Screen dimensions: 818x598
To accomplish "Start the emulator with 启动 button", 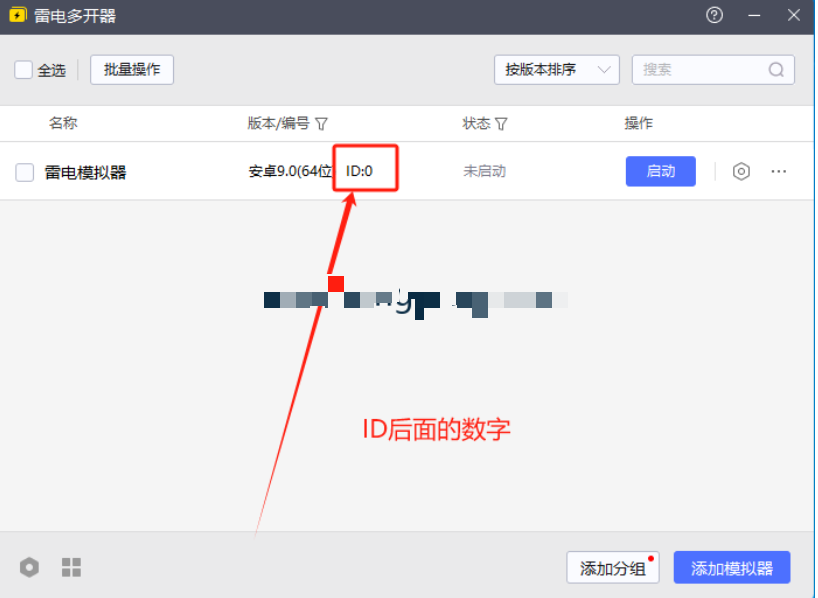I will pyautogui.click(x=660, y=171).
